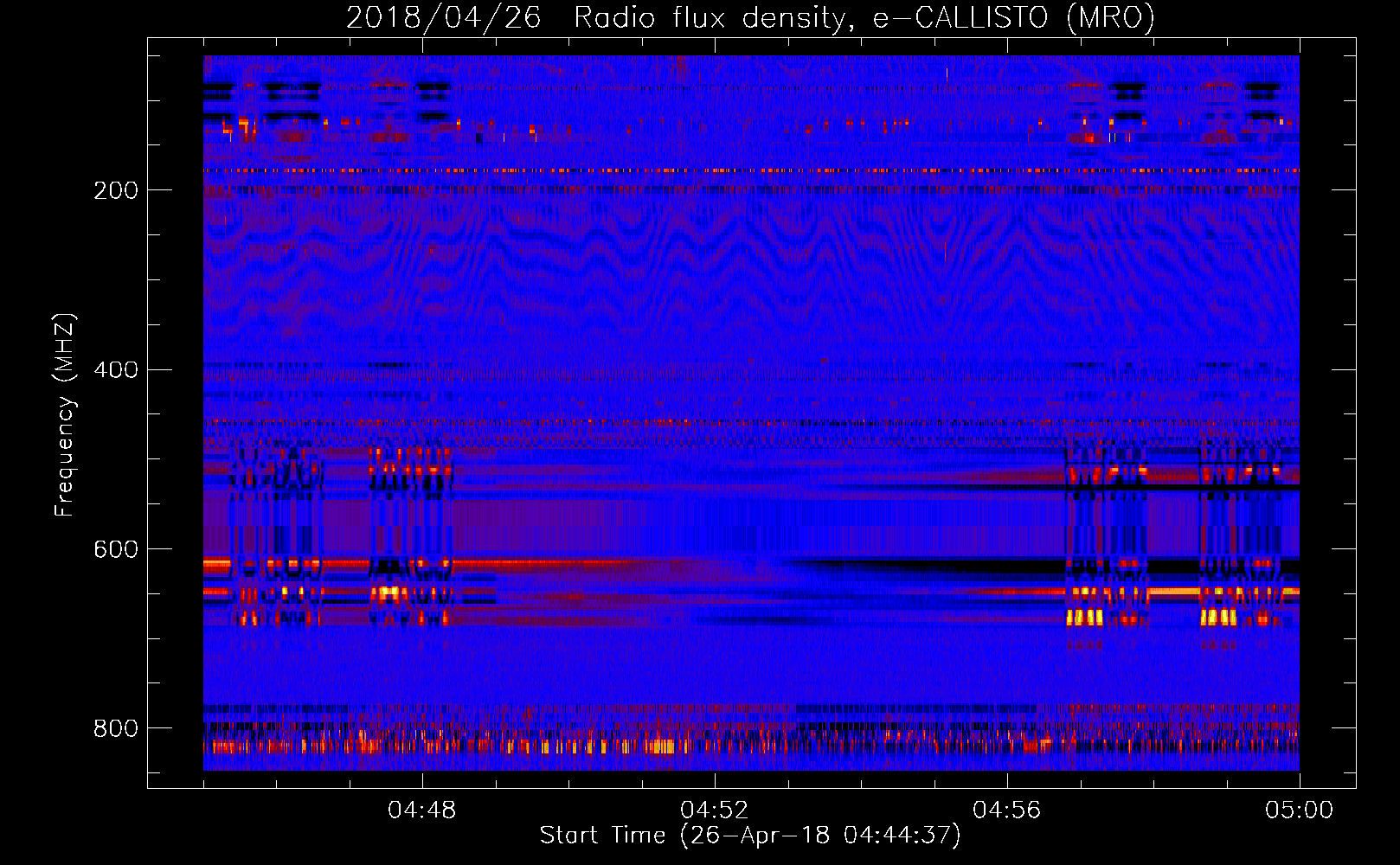
Task: Click the '04:48' time axis label
Action: click(422, 811)
